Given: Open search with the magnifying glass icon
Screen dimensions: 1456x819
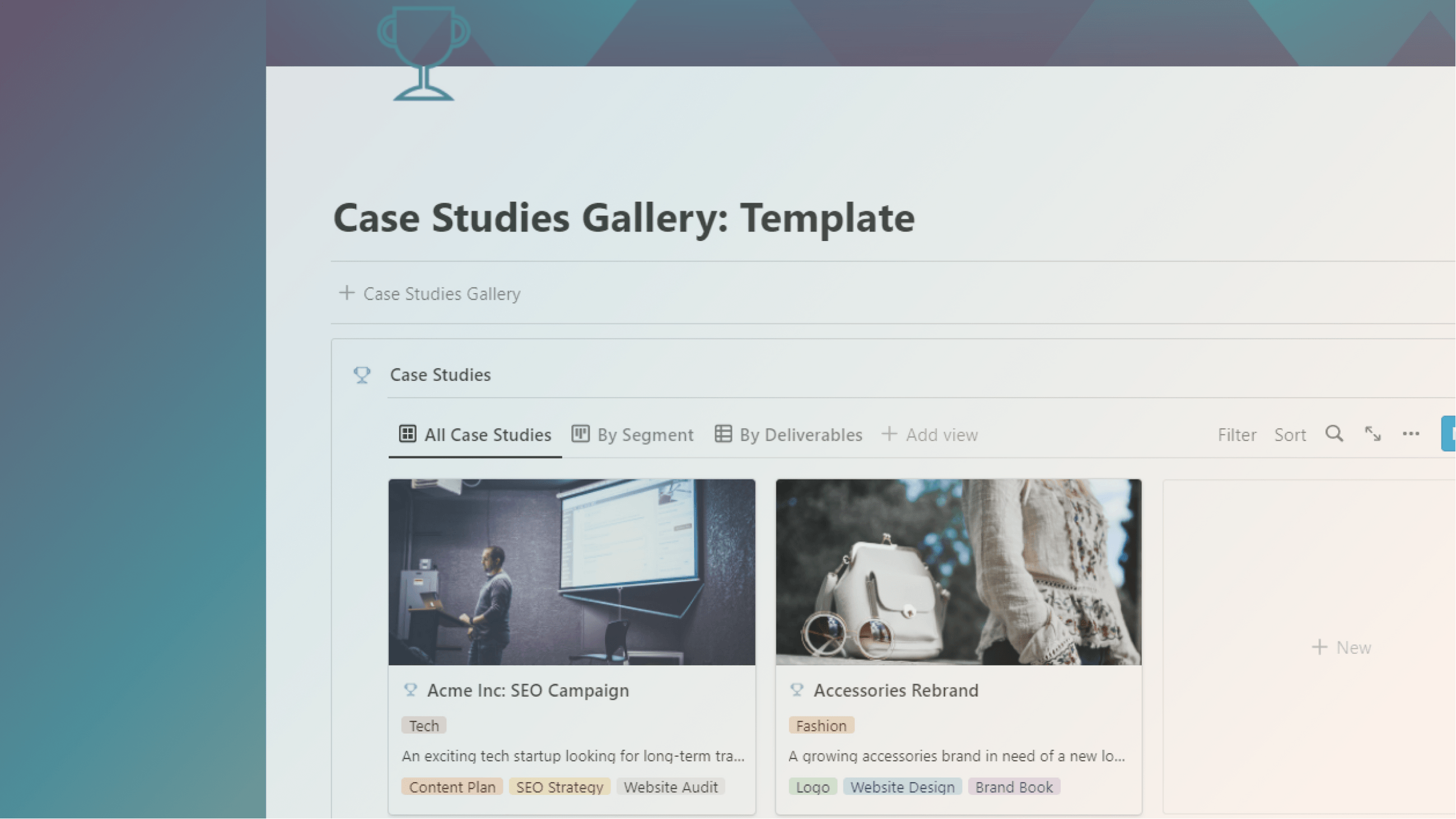Looking at the screenshot, I should 1334,434.
